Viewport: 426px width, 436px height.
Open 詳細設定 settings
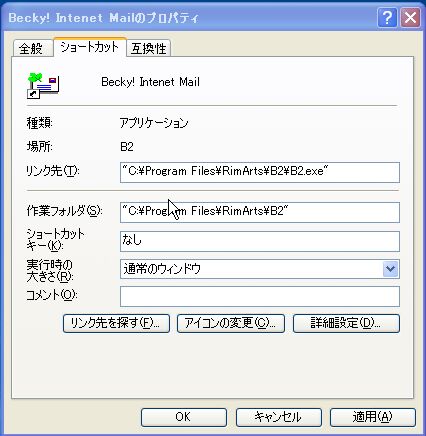(346, 323)
